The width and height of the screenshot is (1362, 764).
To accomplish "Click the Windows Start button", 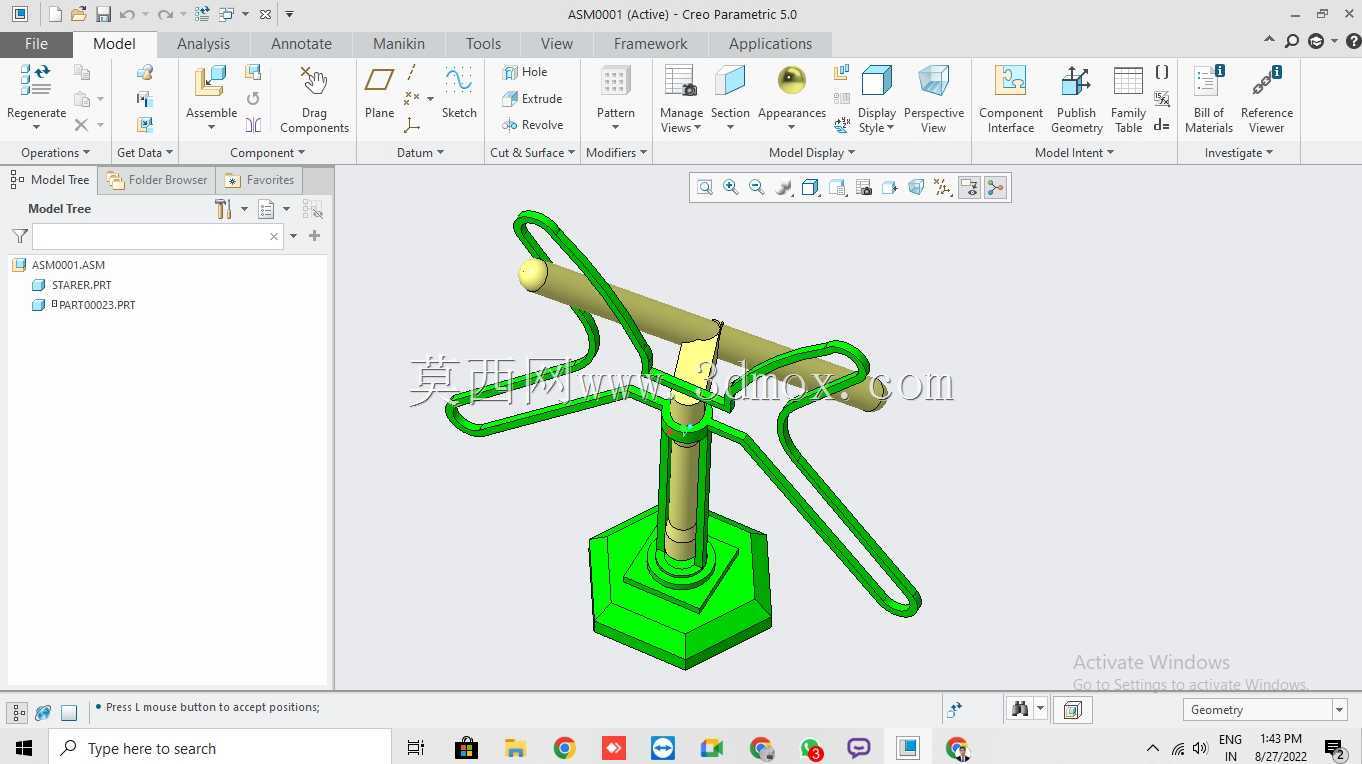I will click(x=24, y=748).
